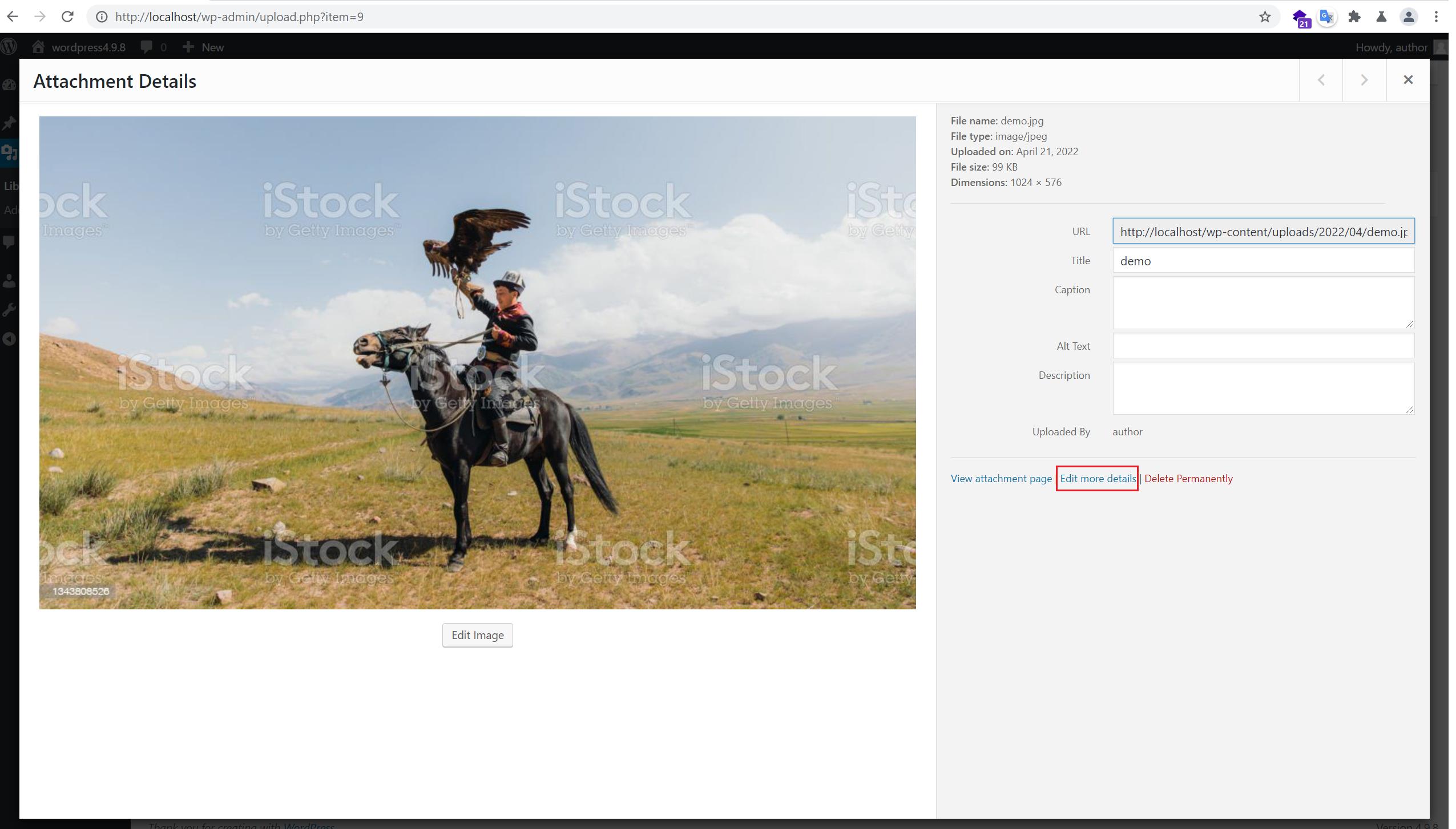
Task: Open the browser profile avatar
Action: pyautogui.click(x=1409, y=17)
